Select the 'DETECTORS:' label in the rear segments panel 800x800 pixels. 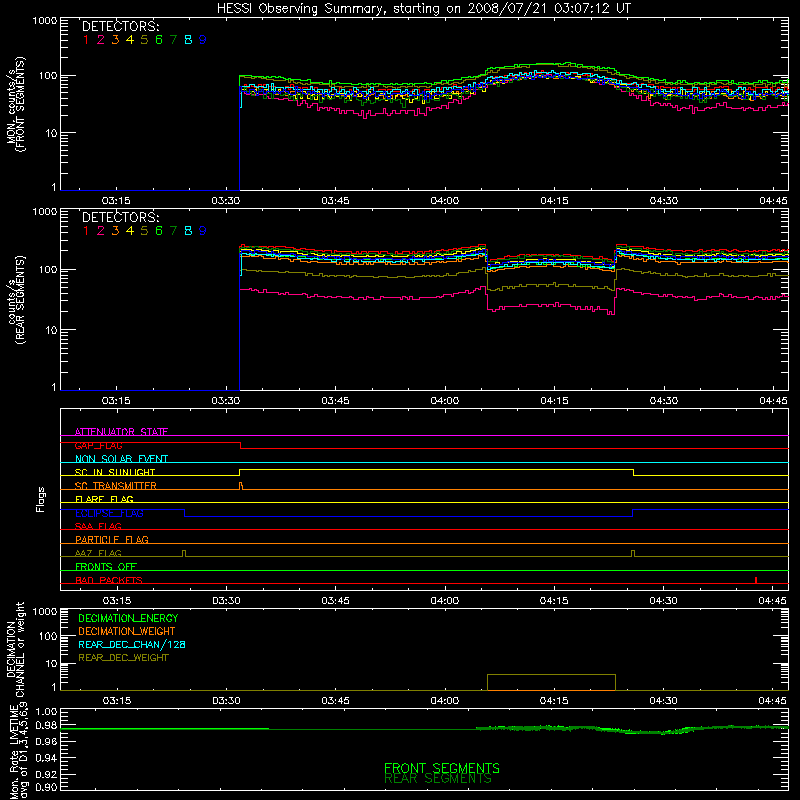point(120,217)
